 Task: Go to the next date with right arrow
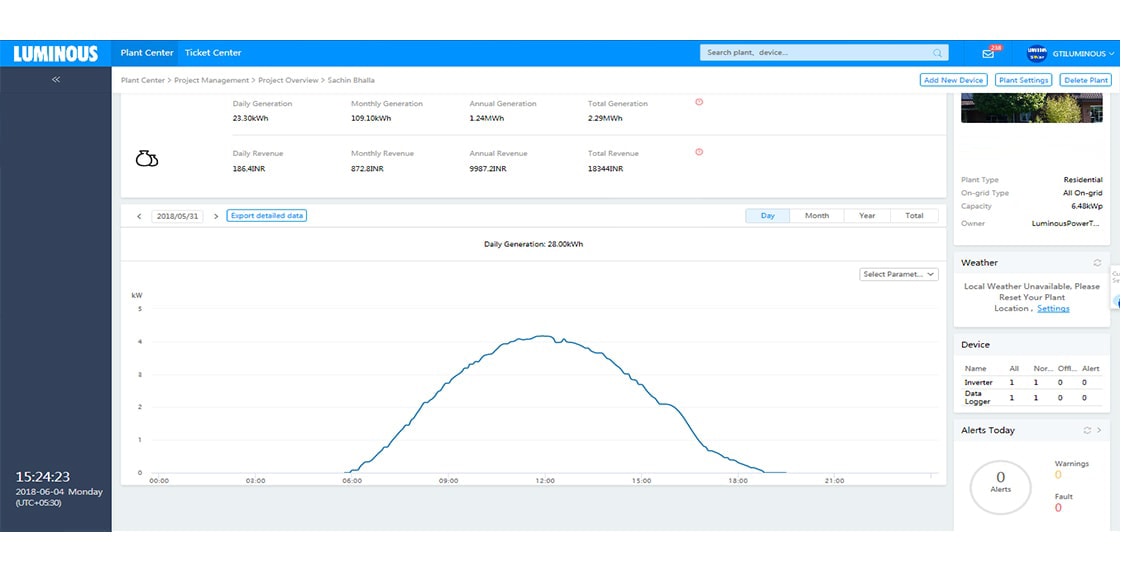tap(216, 216)
